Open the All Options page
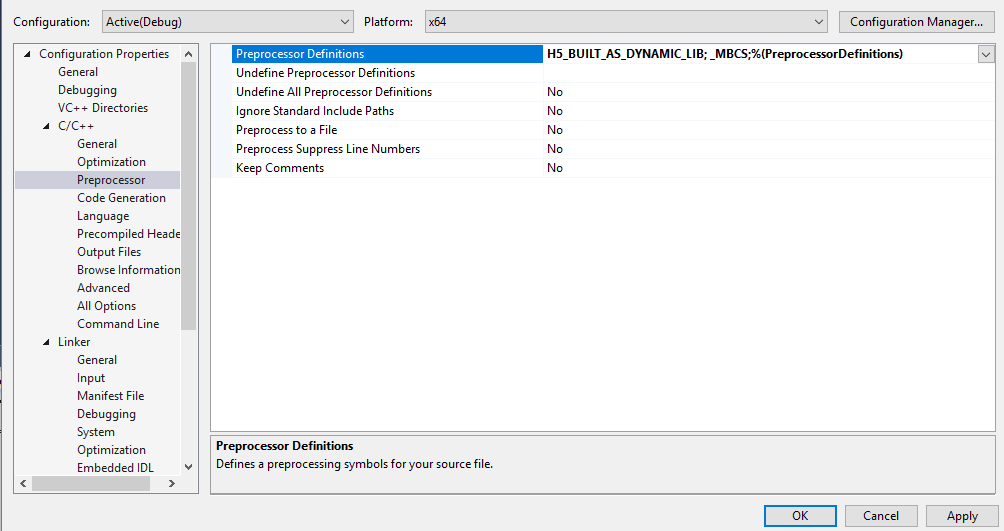This screenshot has width=1004, height=531. [106, 306]
